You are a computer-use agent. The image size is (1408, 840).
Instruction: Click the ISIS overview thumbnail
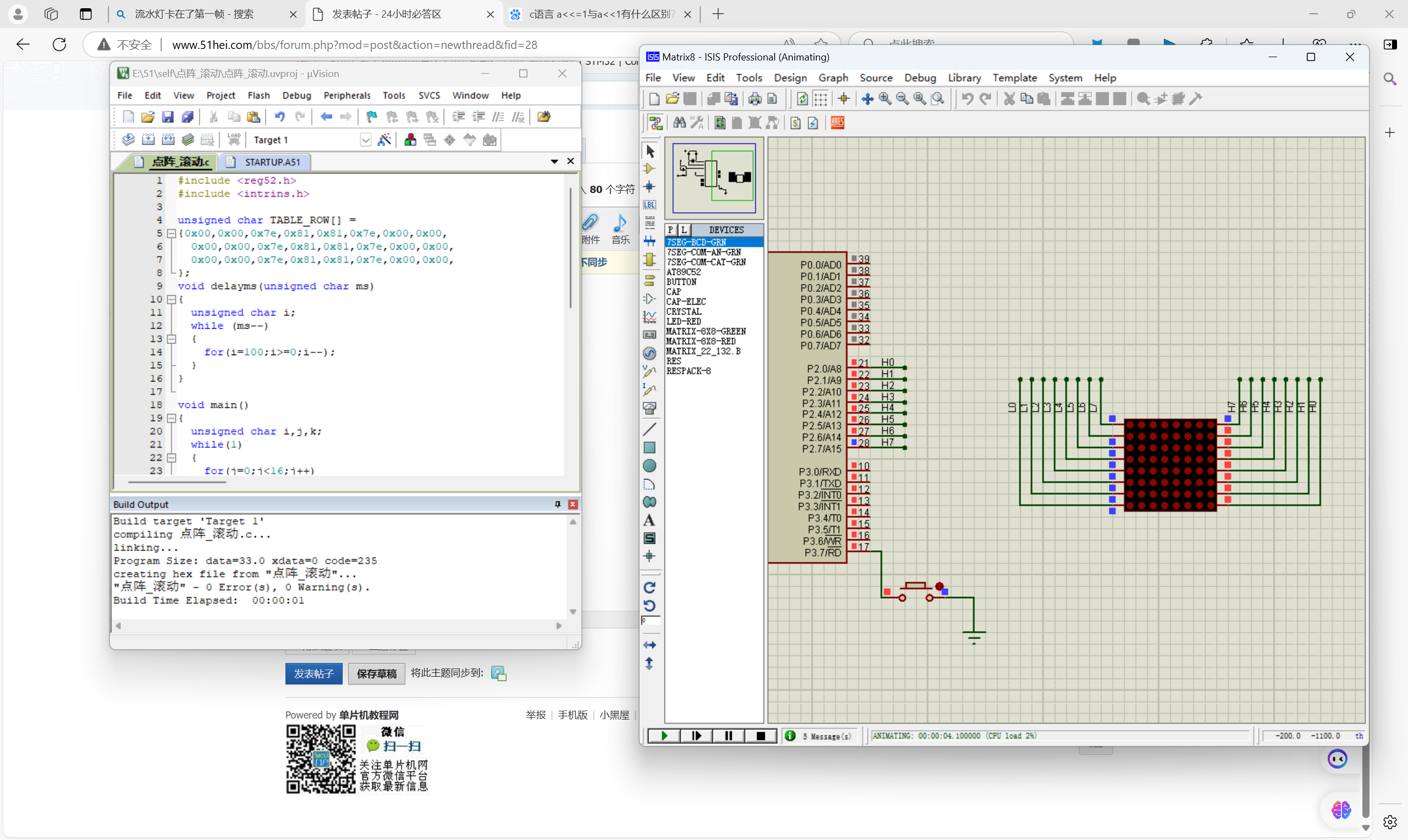coord(713,178)
